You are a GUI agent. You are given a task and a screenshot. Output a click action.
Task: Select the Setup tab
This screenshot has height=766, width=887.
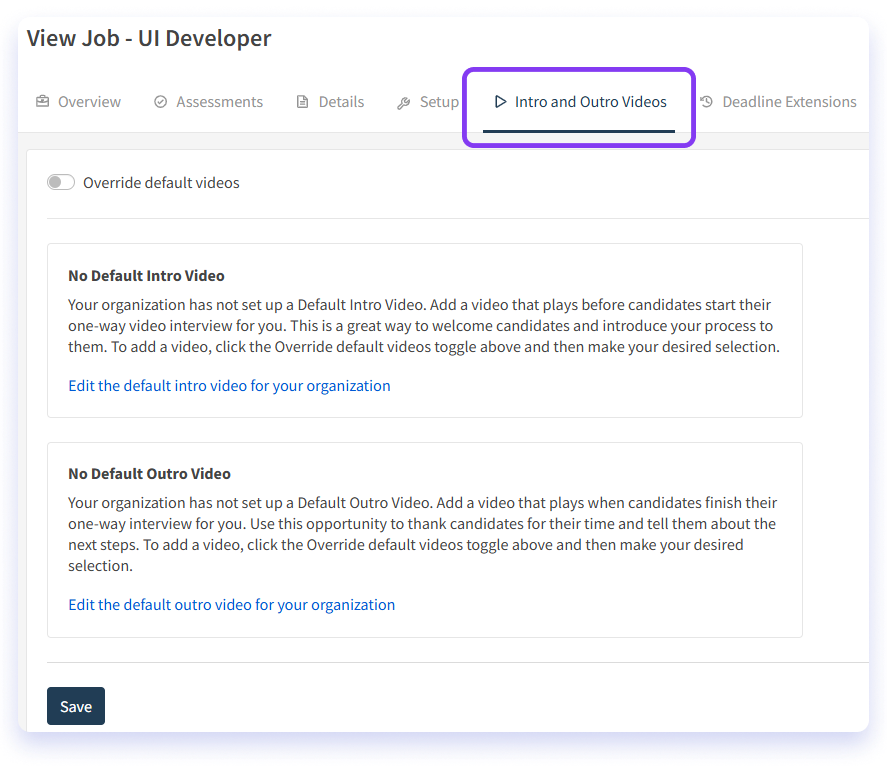(428, 102)
